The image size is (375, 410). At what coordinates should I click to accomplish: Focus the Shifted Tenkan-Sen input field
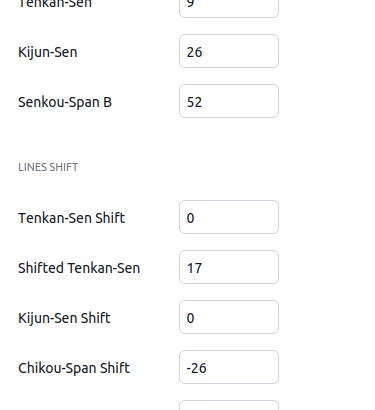[229, 267]
